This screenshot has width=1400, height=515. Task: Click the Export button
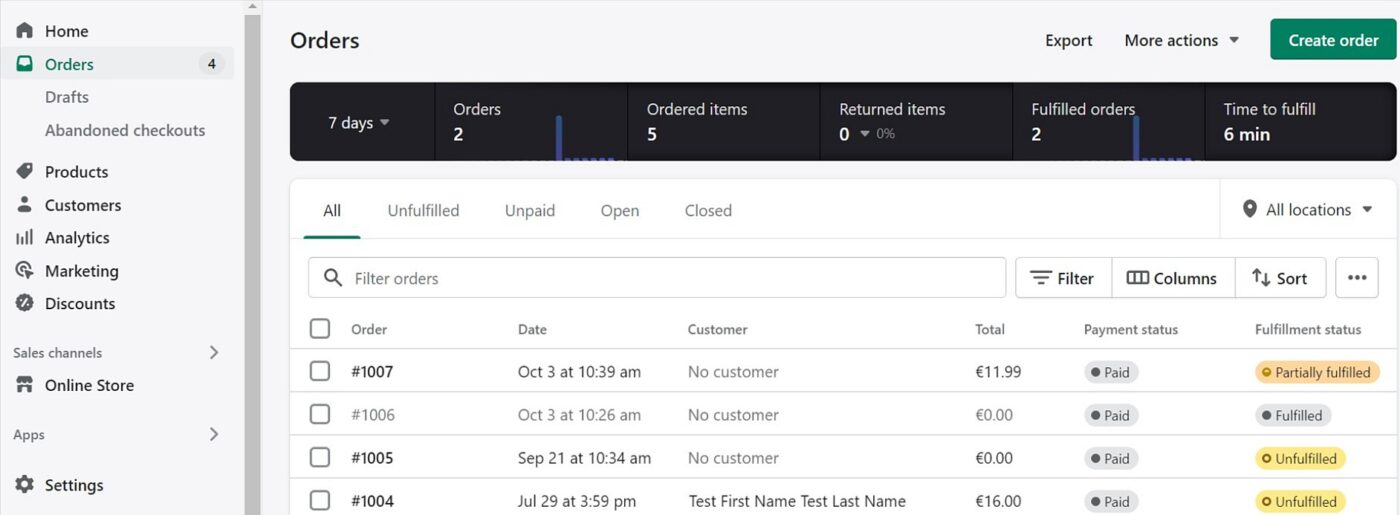pyautogui.click(x=1069, y=40)
